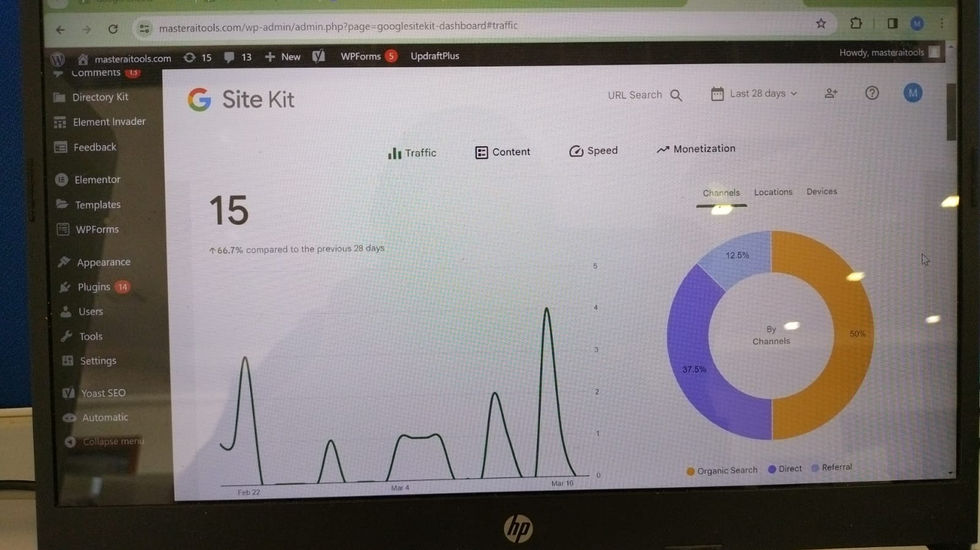Click the Direct legend item

click(x=785, y=469)
